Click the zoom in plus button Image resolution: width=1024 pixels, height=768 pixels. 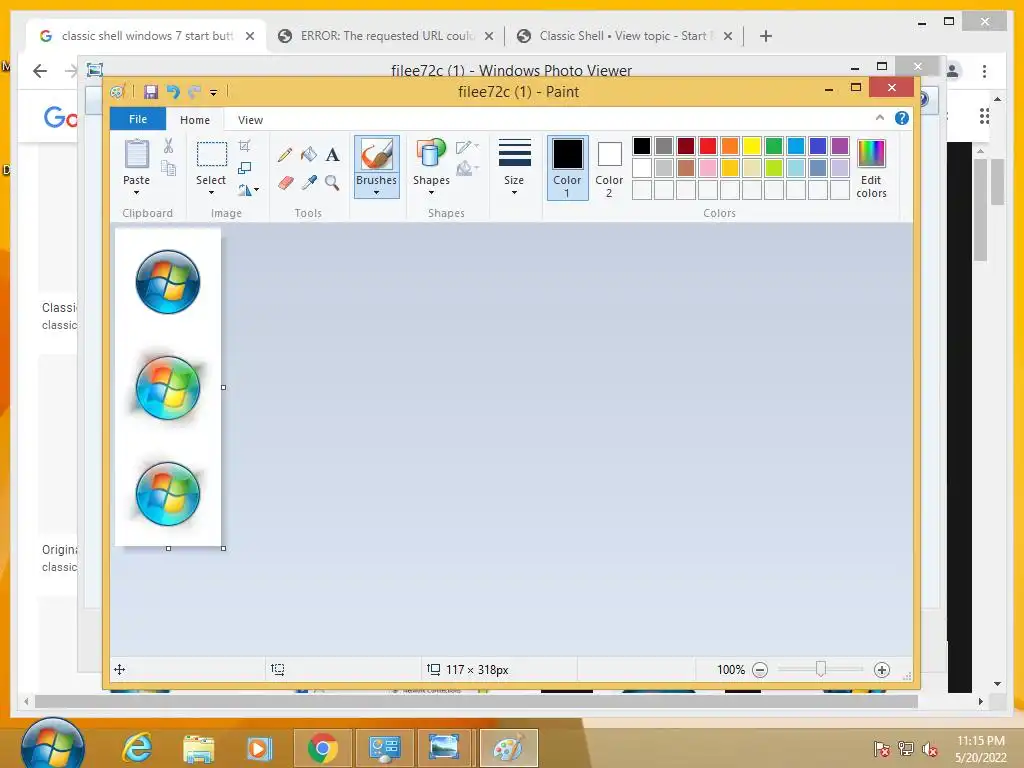coord(882,669)
